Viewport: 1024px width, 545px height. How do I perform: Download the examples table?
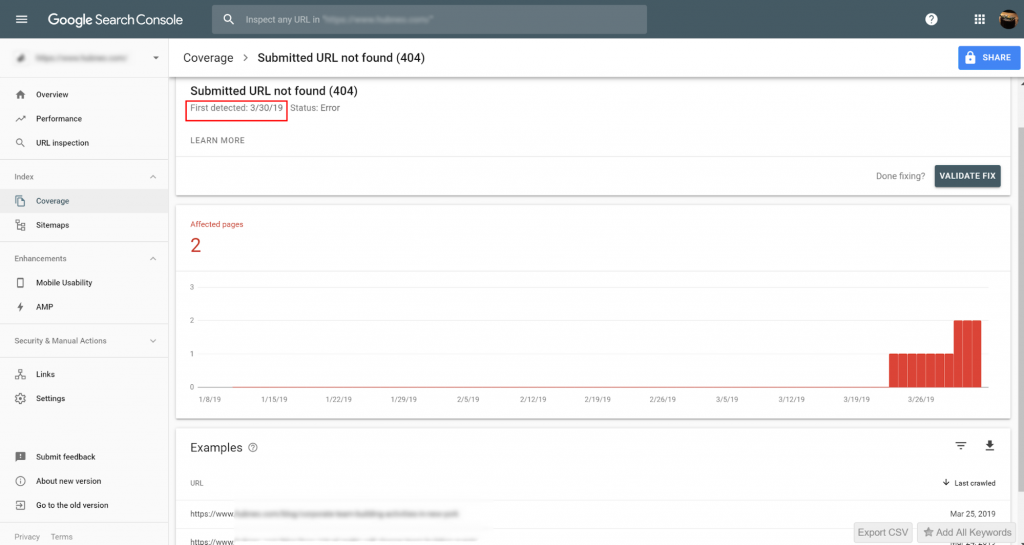pos(989,446)
